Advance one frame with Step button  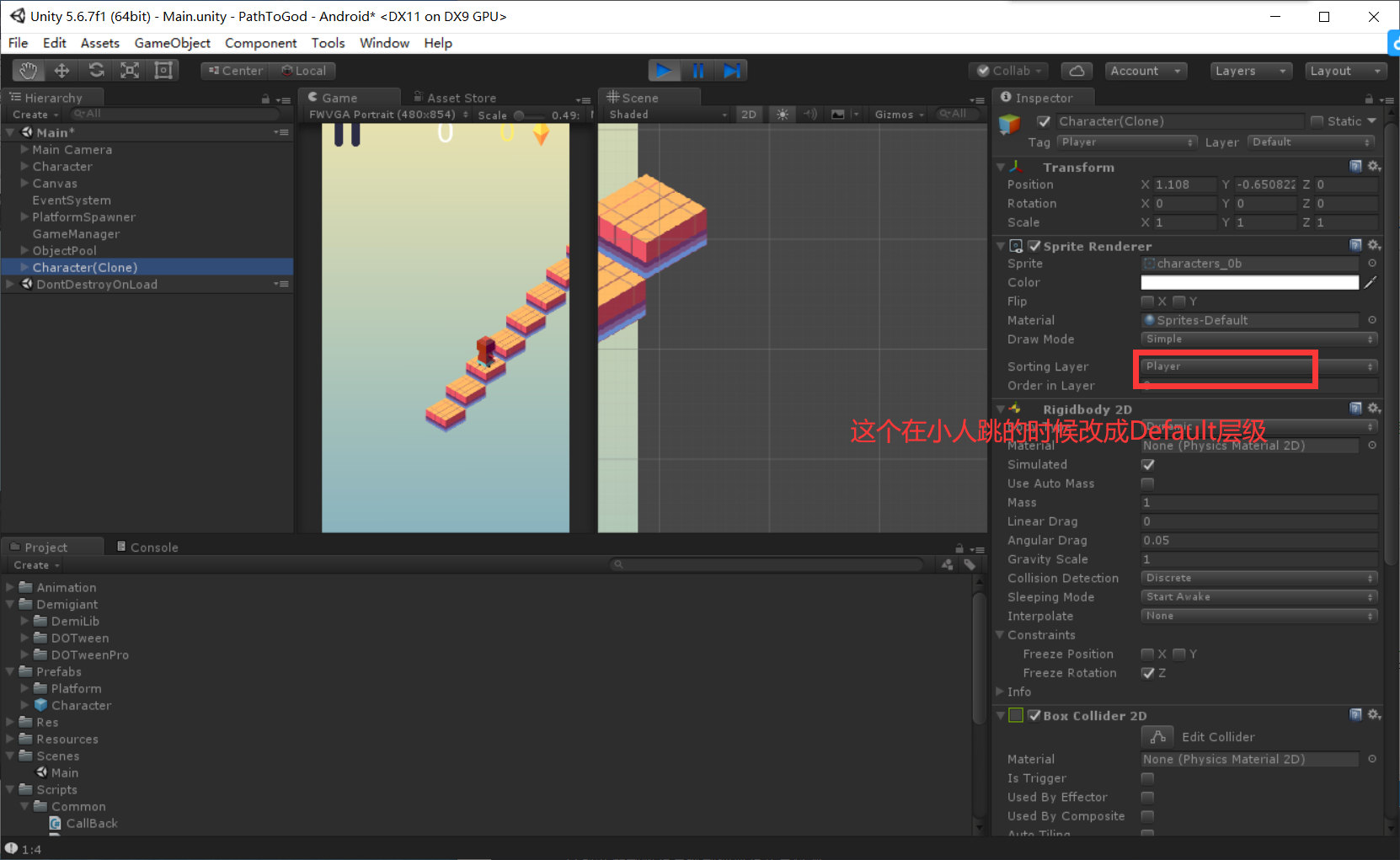[x=731, y=71]
